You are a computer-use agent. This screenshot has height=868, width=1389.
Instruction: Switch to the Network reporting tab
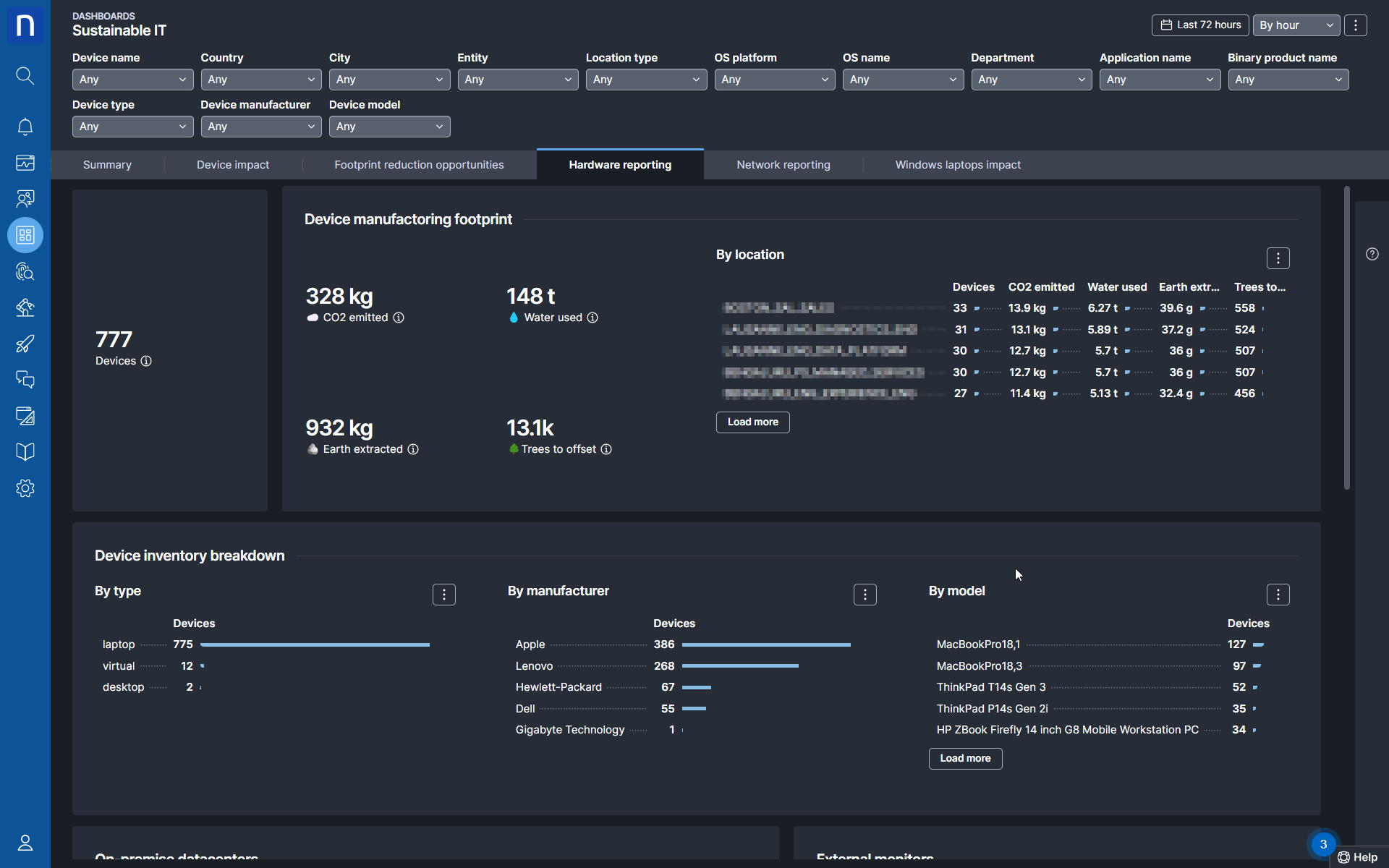pos(783,165)
